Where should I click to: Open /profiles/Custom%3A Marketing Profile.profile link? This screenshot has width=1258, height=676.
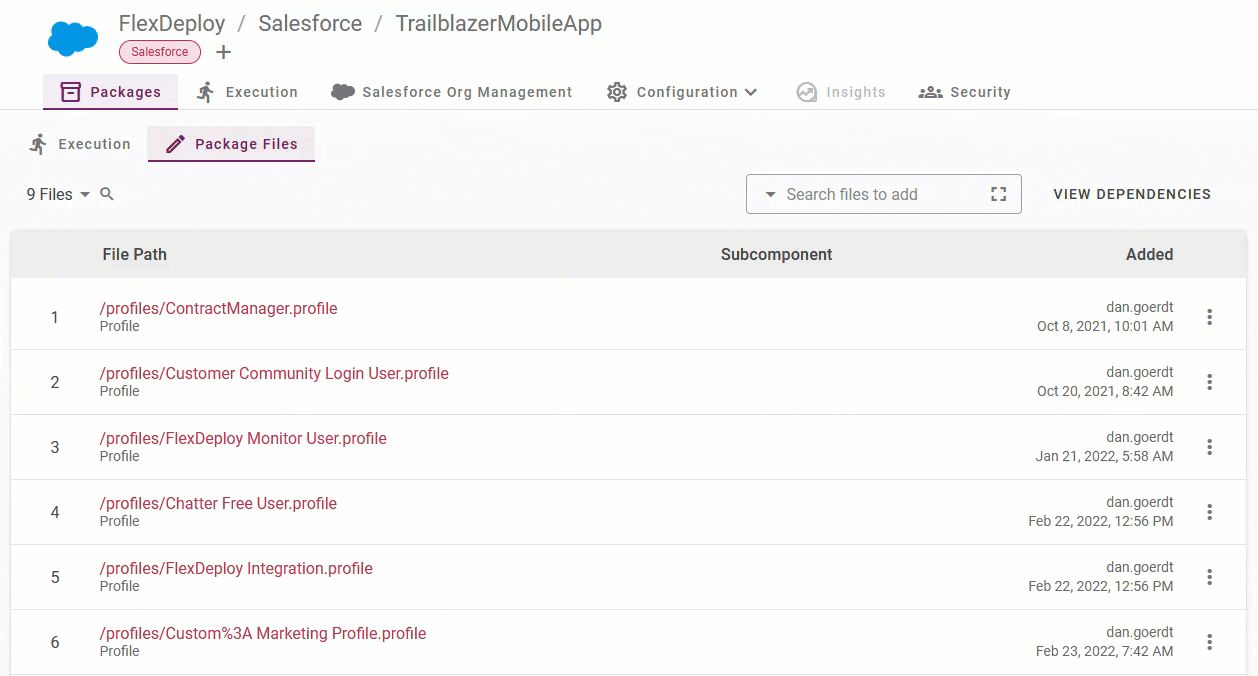point(263,633)
